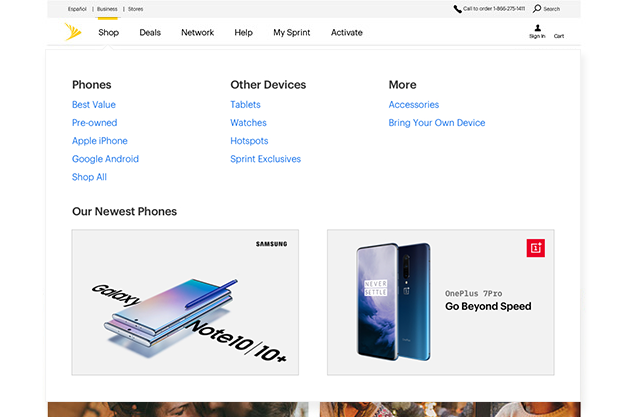Click the phone call-to-order icon
Viewport: 625px width, 417px height.
click(457, 9)
